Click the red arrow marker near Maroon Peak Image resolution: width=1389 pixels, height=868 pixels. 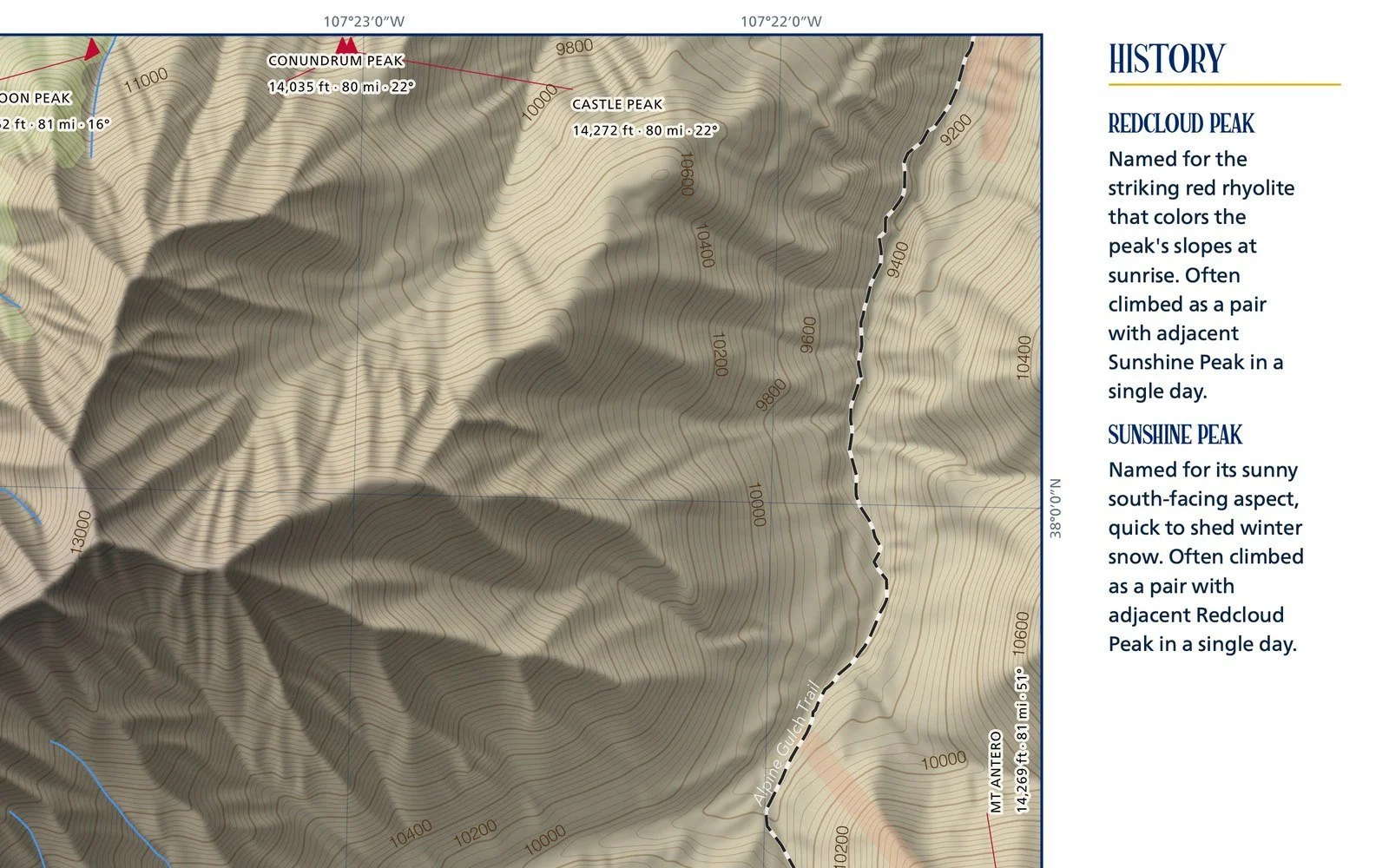[92, 48]
